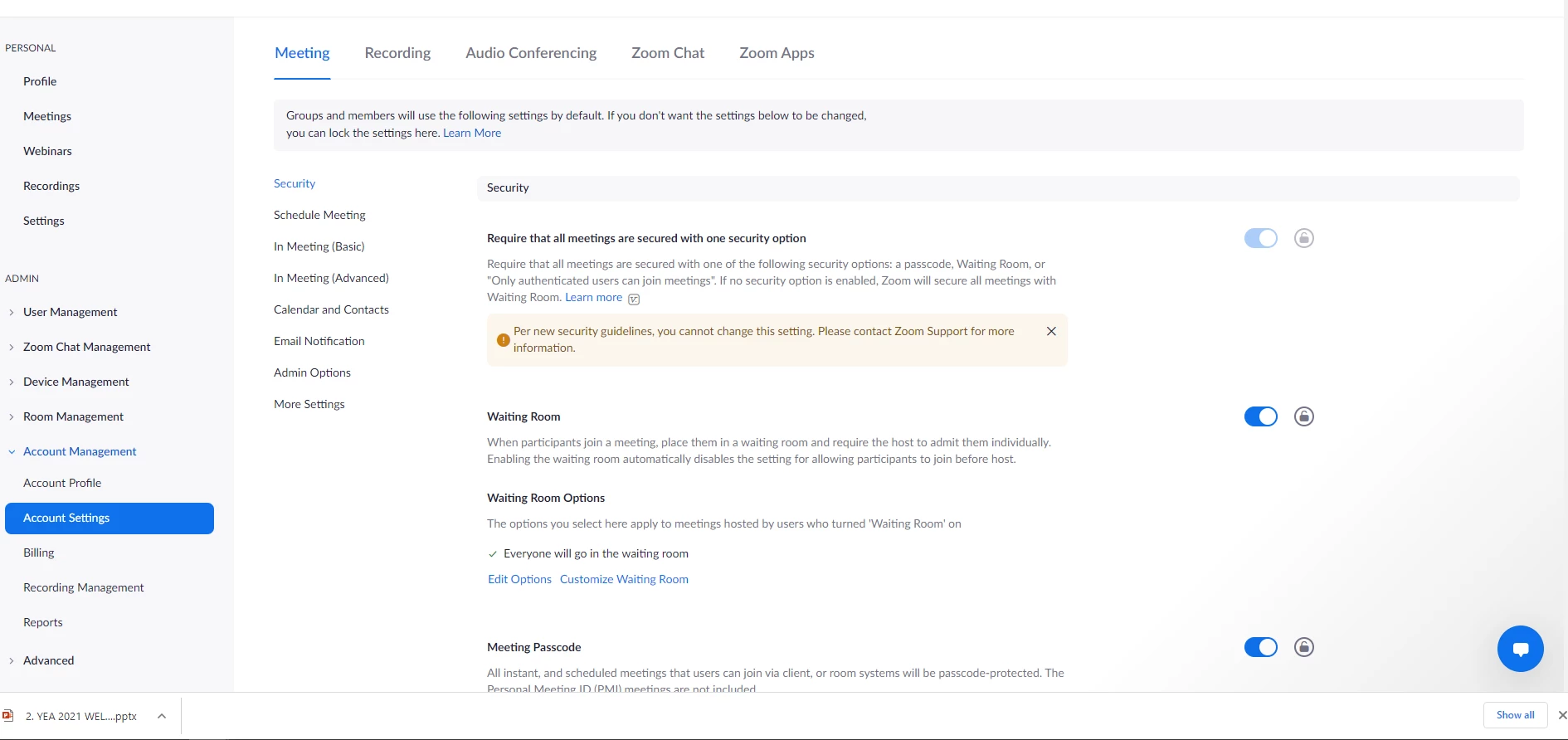Screen dimensions: 1568x740
Task: Open the blue chat help bubble
Action: pos(1520,649)
